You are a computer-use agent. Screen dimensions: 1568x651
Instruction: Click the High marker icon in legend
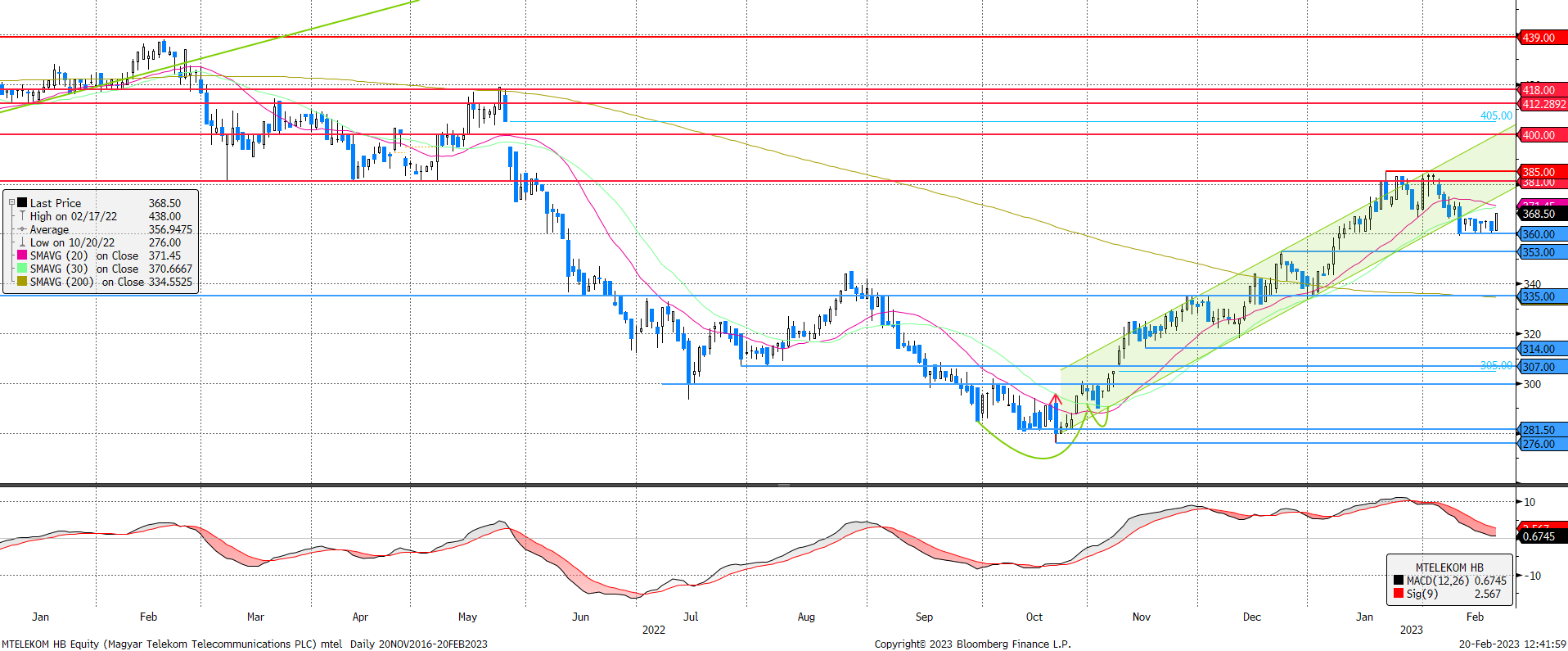[23, 216]
